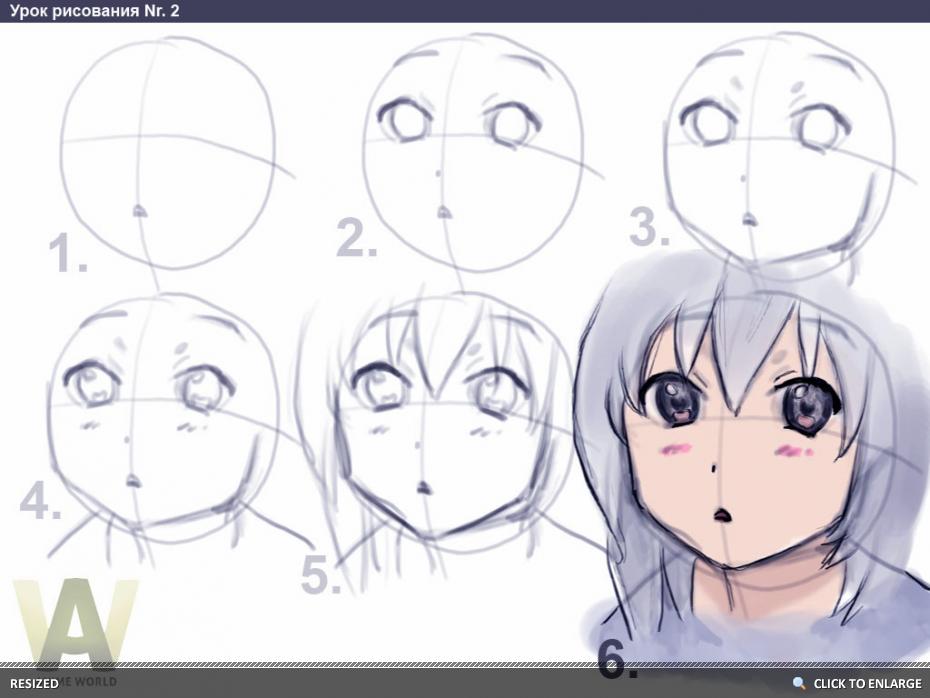
Task: Click the number label '3.'
Action: (x=649, y=229)
